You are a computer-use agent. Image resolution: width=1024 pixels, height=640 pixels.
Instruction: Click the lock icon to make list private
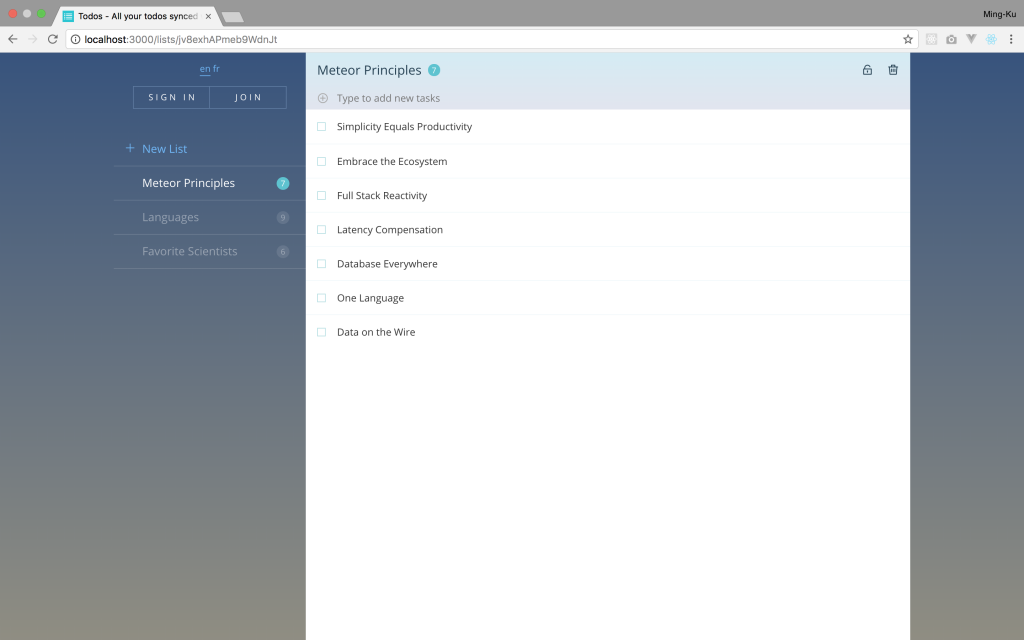pyautogui.click(x=867, y=70)
